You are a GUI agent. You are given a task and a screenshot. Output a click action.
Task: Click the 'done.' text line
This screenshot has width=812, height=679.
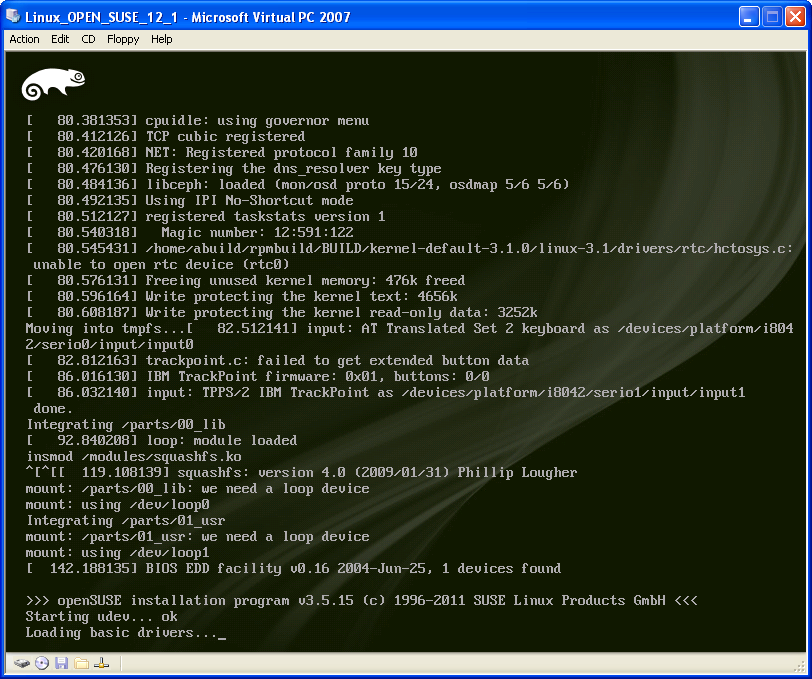tap(52, 409)
